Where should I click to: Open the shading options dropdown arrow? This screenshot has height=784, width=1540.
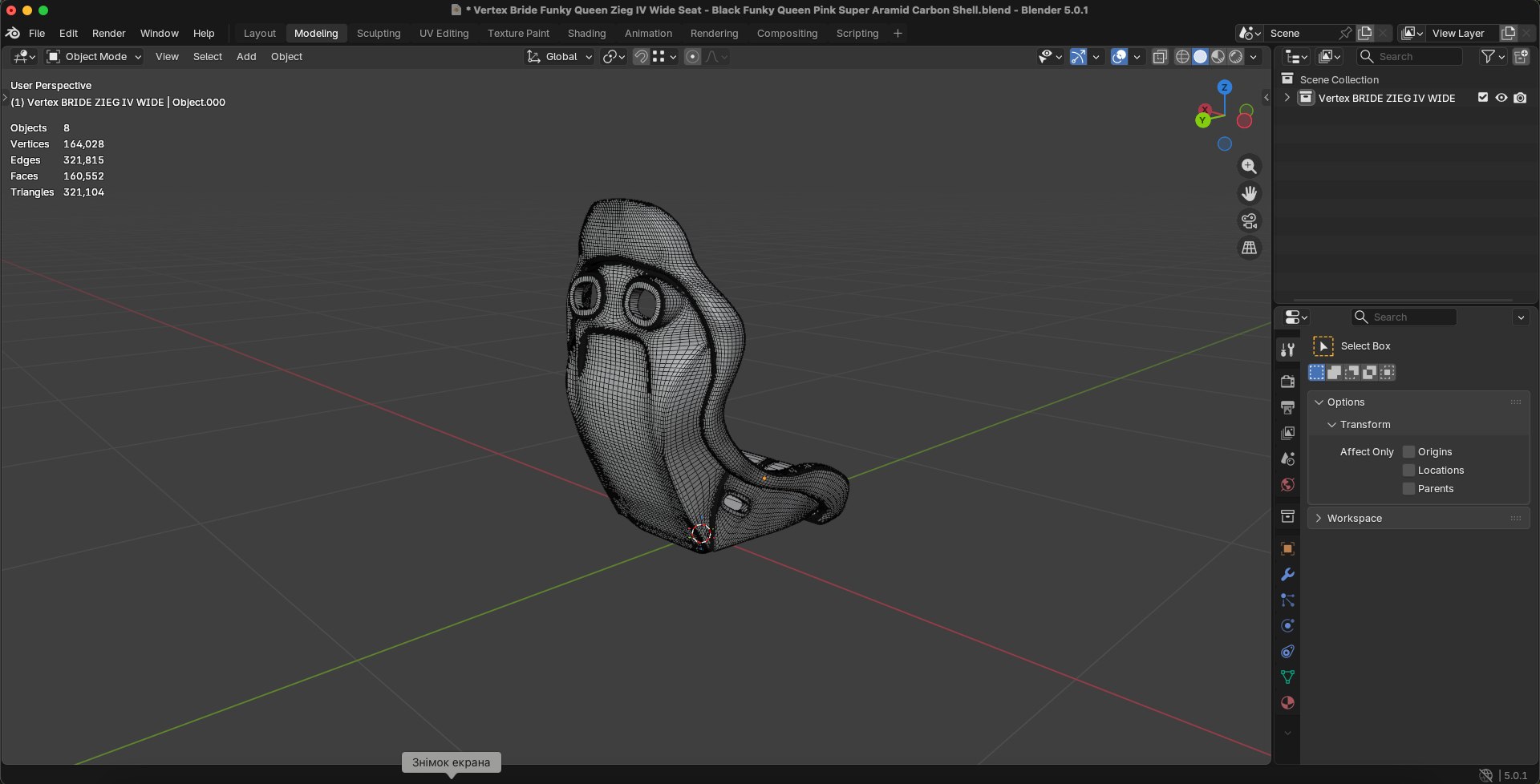1254,56
